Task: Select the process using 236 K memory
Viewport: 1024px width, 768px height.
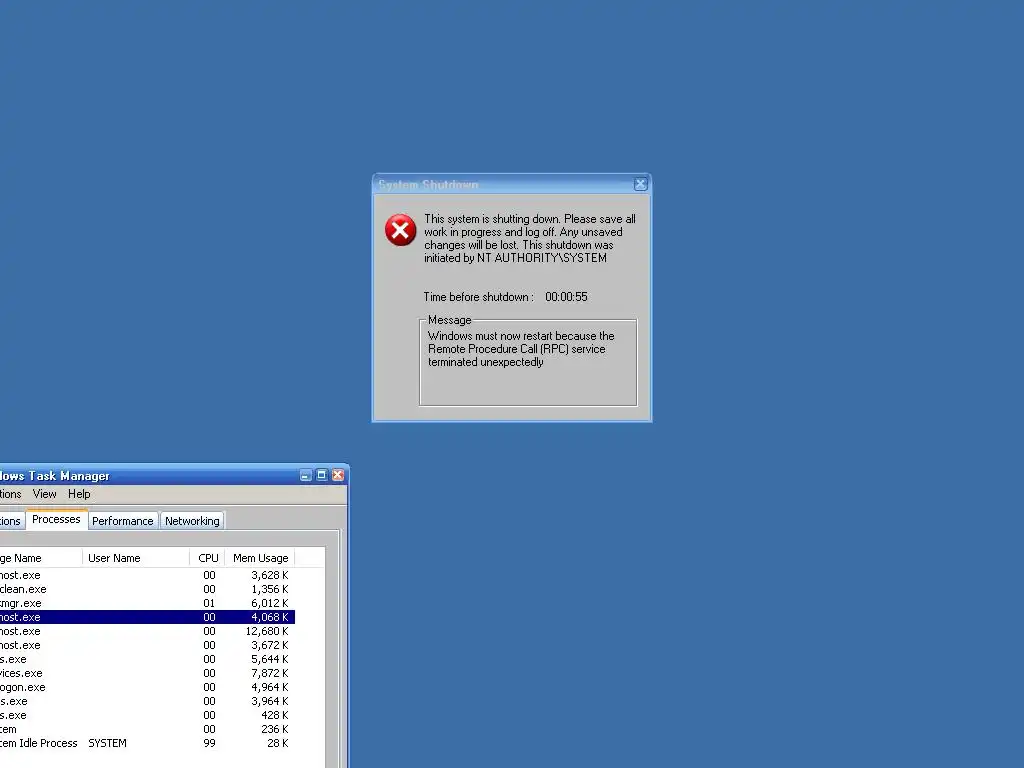Action: point(147,729)
